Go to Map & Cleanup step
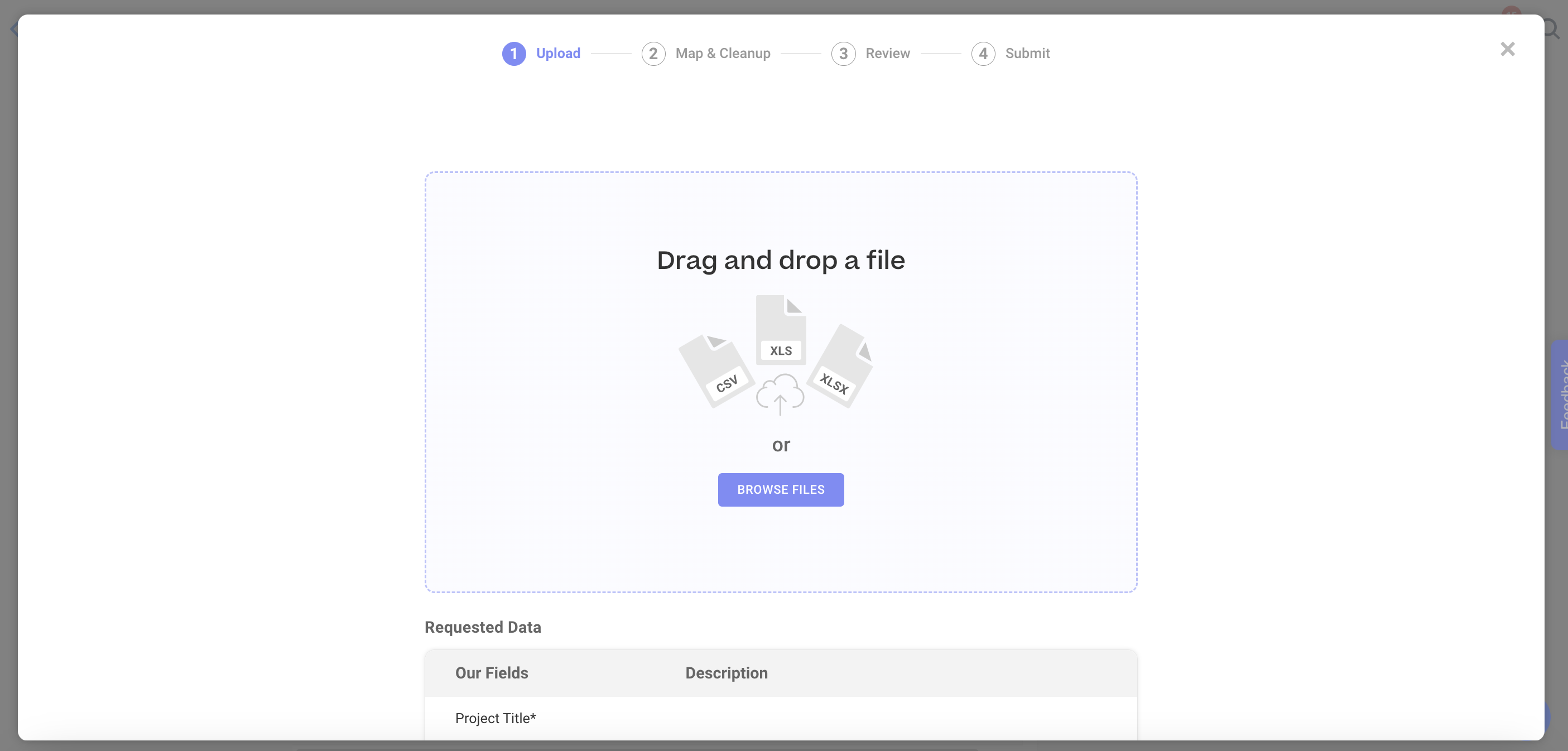This screenshot has width=1568, height=751. click(x=723, y=54)
